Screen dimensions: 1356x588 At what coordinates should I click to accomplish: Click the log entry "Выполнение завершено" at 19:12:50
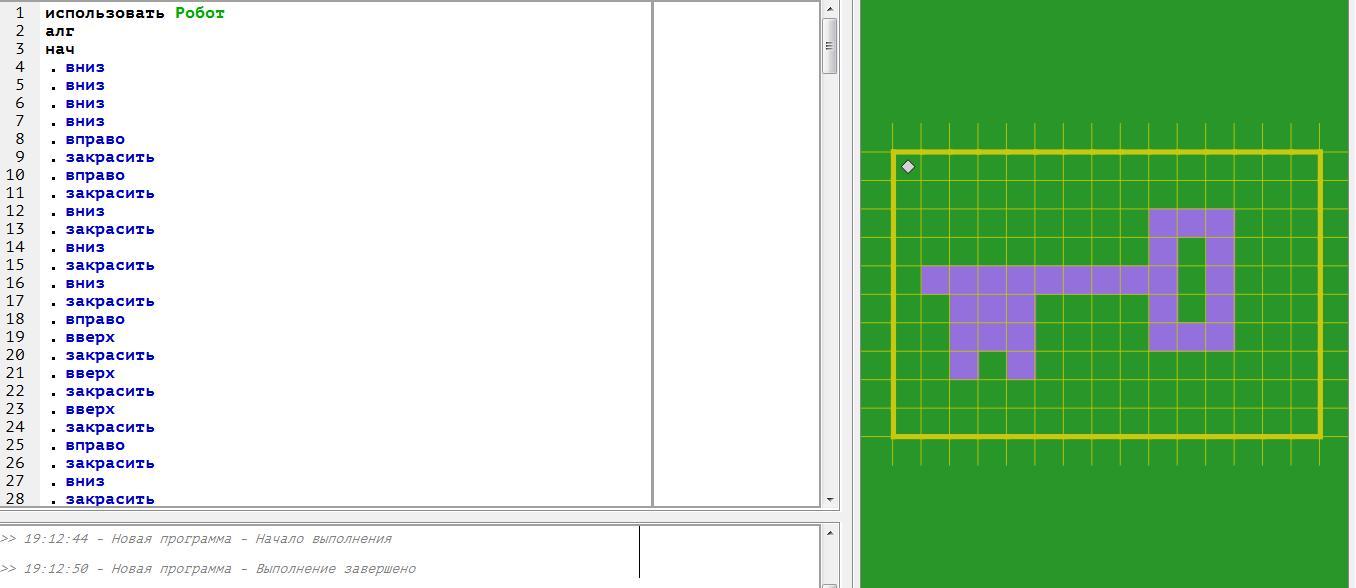click(335, 569)
